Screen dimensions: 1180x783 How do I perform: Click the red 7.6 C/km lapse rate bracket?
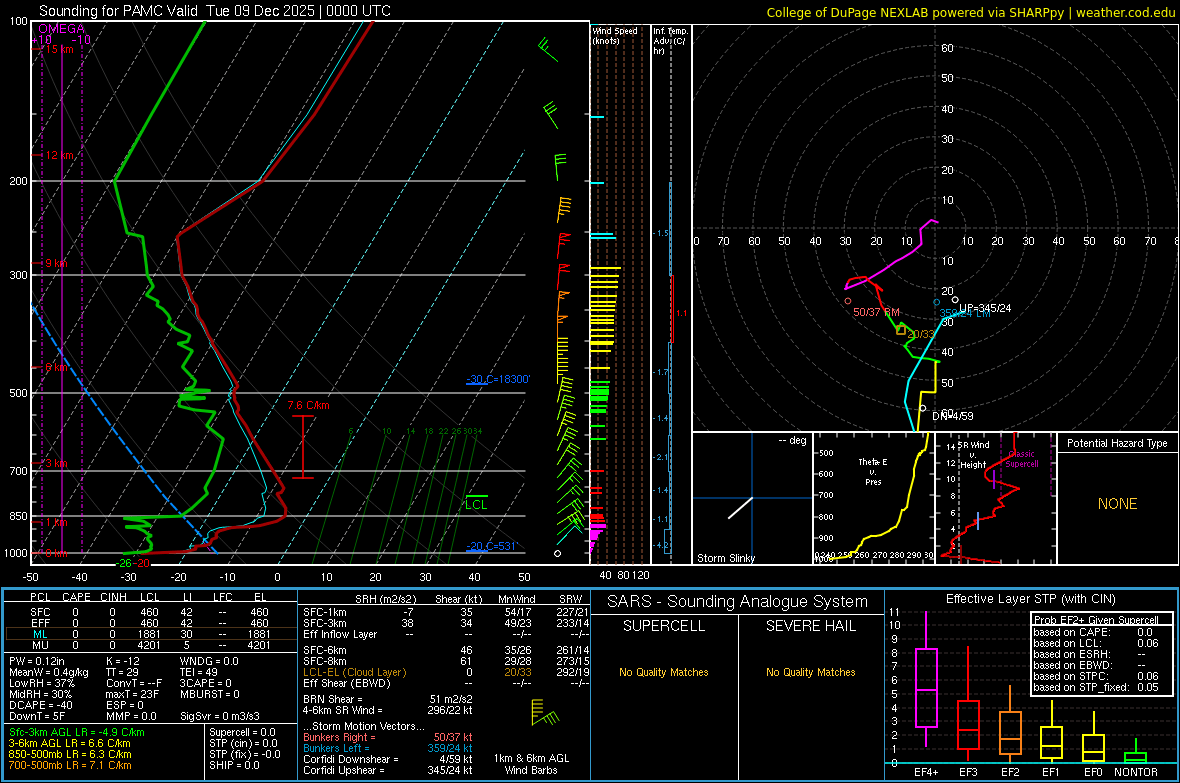[303, 446]
